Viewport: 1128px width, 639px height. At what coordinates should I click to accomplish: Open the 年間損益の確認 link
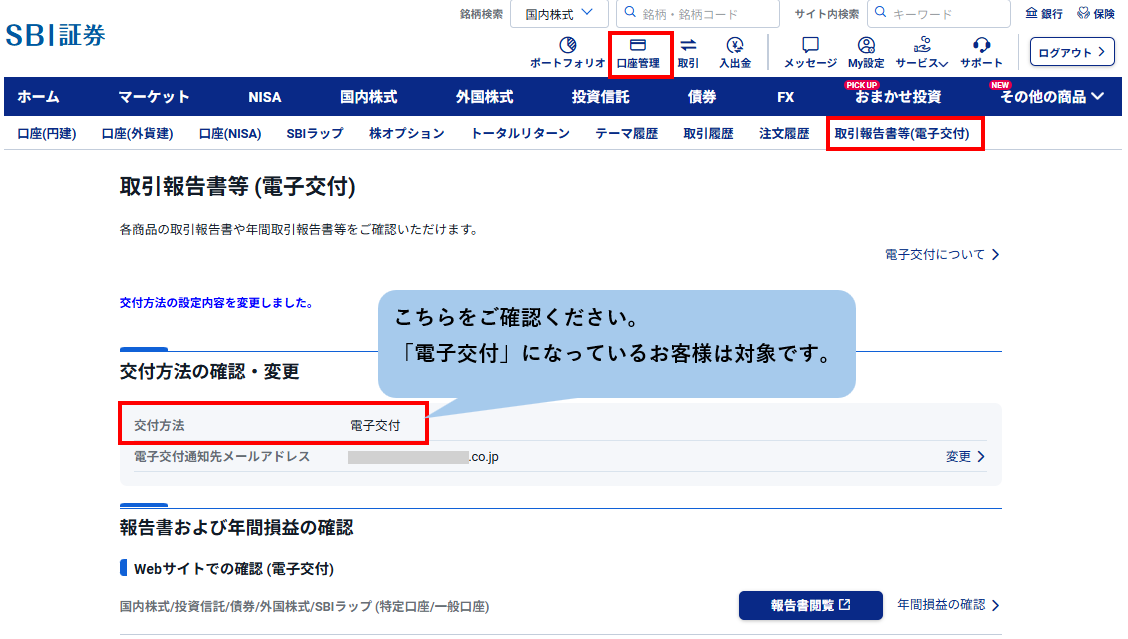pos(949,604)
